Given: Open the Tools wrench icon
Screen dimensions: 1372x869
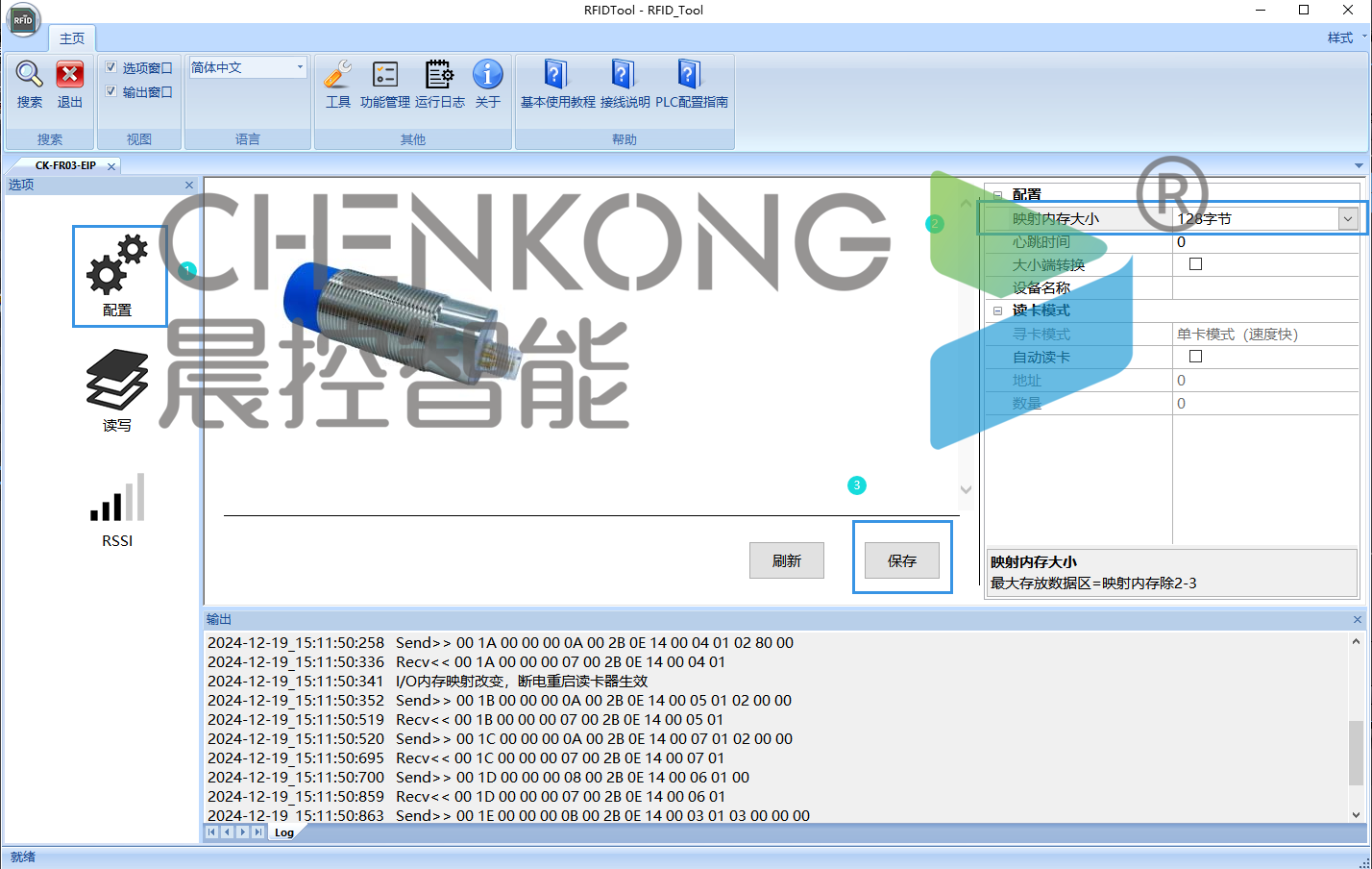Looking at the screenshot, I should point(337,75).
